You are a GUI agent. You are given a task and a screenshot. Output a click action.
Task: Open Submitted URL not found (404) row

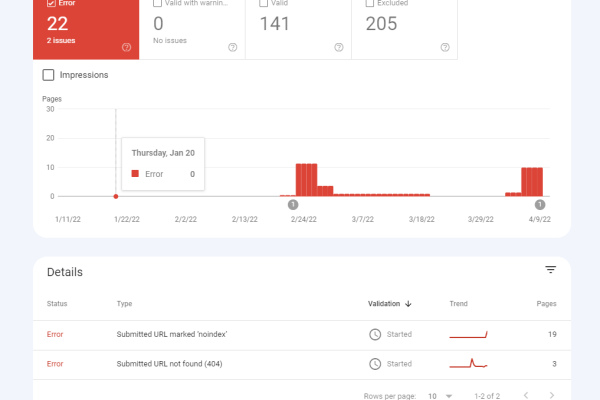coord(302,364)
